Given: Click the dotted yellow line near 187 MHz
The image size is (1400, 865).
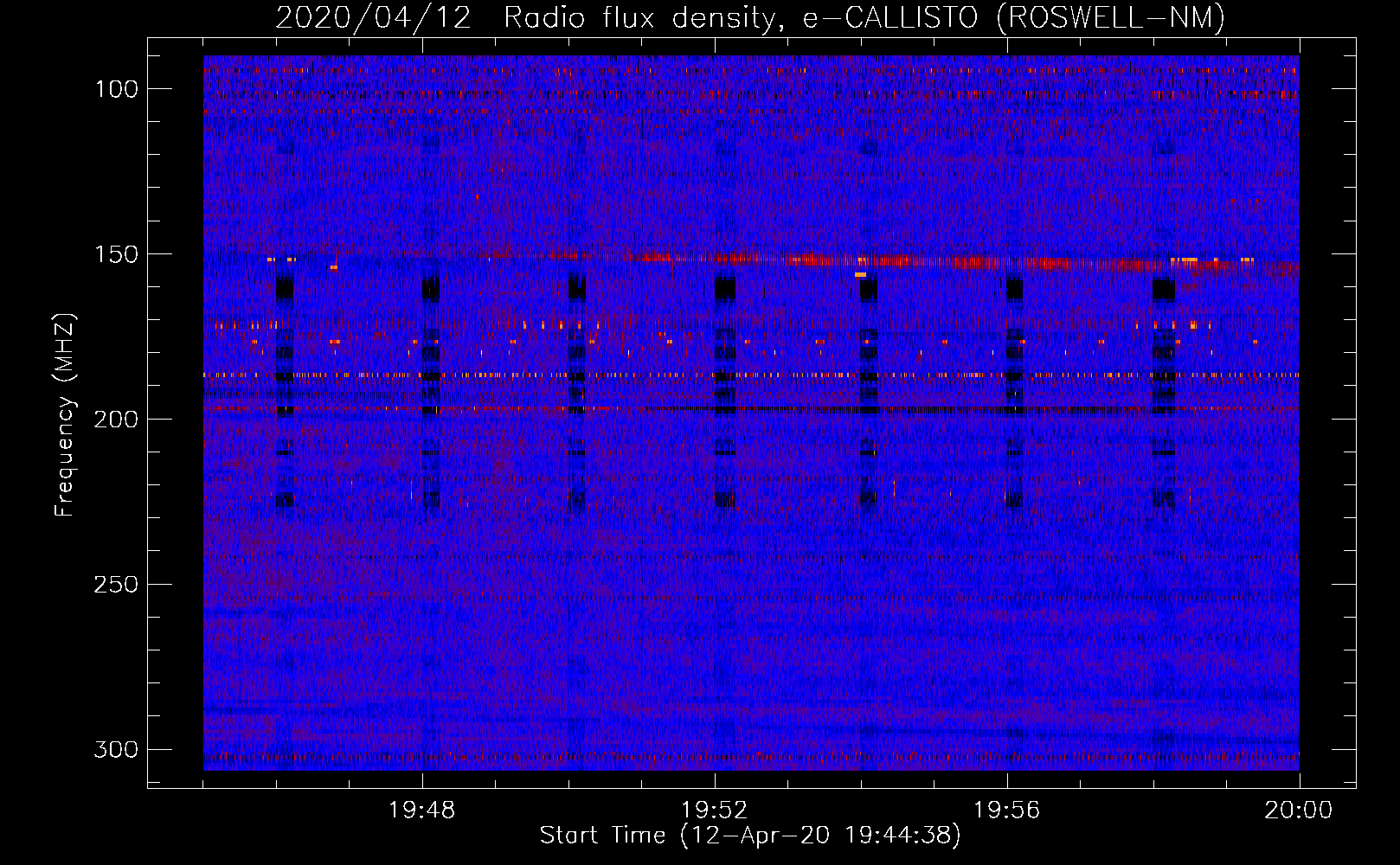Looking at the screenshot, I should (751, 375).
